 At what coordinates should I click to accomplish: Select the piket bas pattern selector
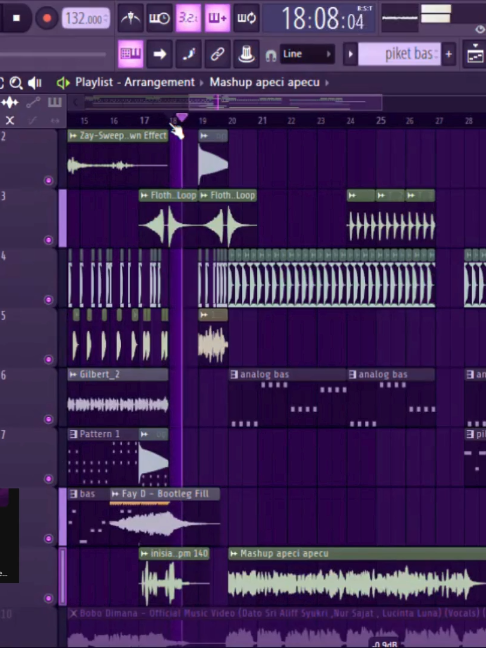[x=399, y=54]
